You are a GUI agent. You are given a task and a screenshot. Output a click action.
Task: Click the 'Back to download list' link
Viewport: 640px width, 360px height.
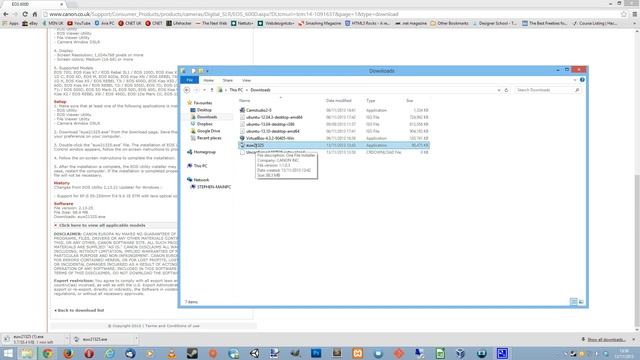80,310
